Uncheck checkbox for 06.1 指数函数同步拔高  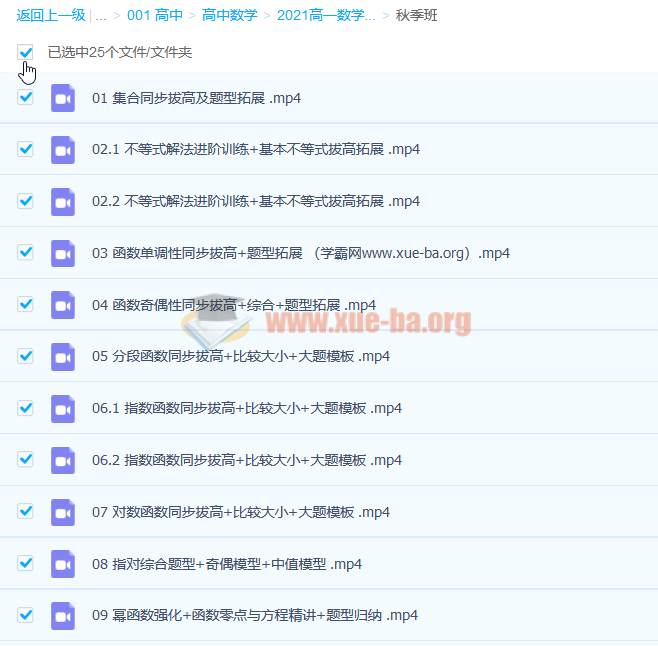point(26,408)
